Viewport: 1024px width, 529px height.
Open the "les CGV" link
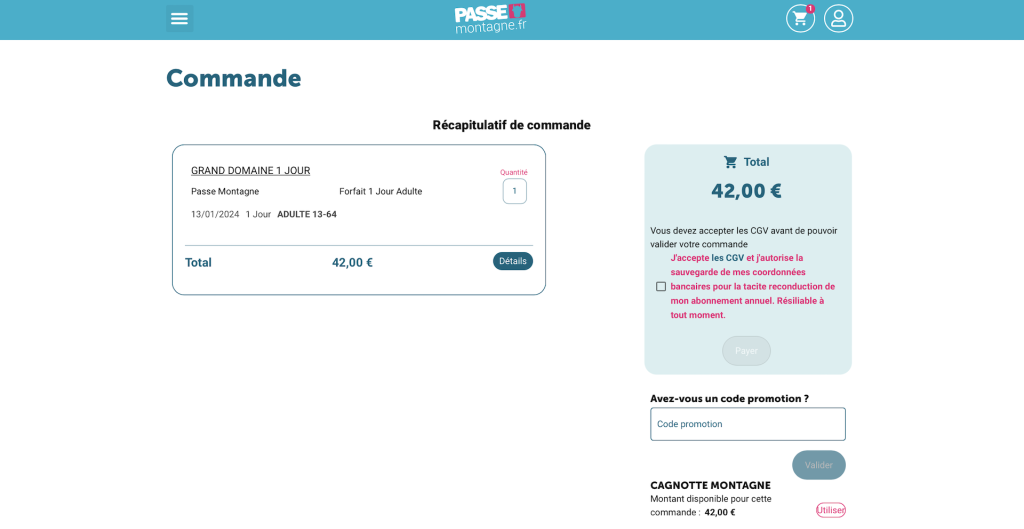728,258
